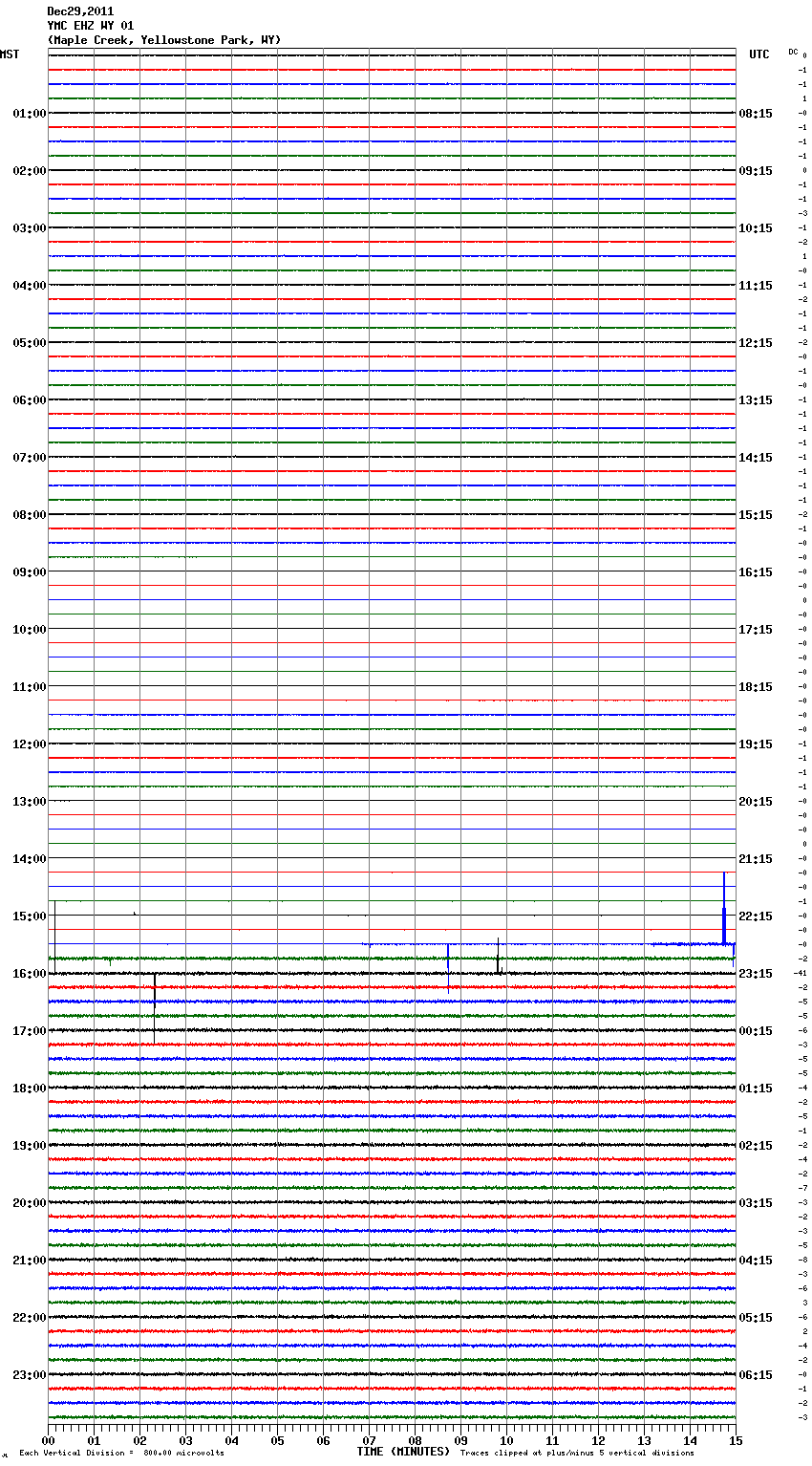812x1466 pixels.
Task: Select the "14:00" MST hour label
Action: point(30,859)
